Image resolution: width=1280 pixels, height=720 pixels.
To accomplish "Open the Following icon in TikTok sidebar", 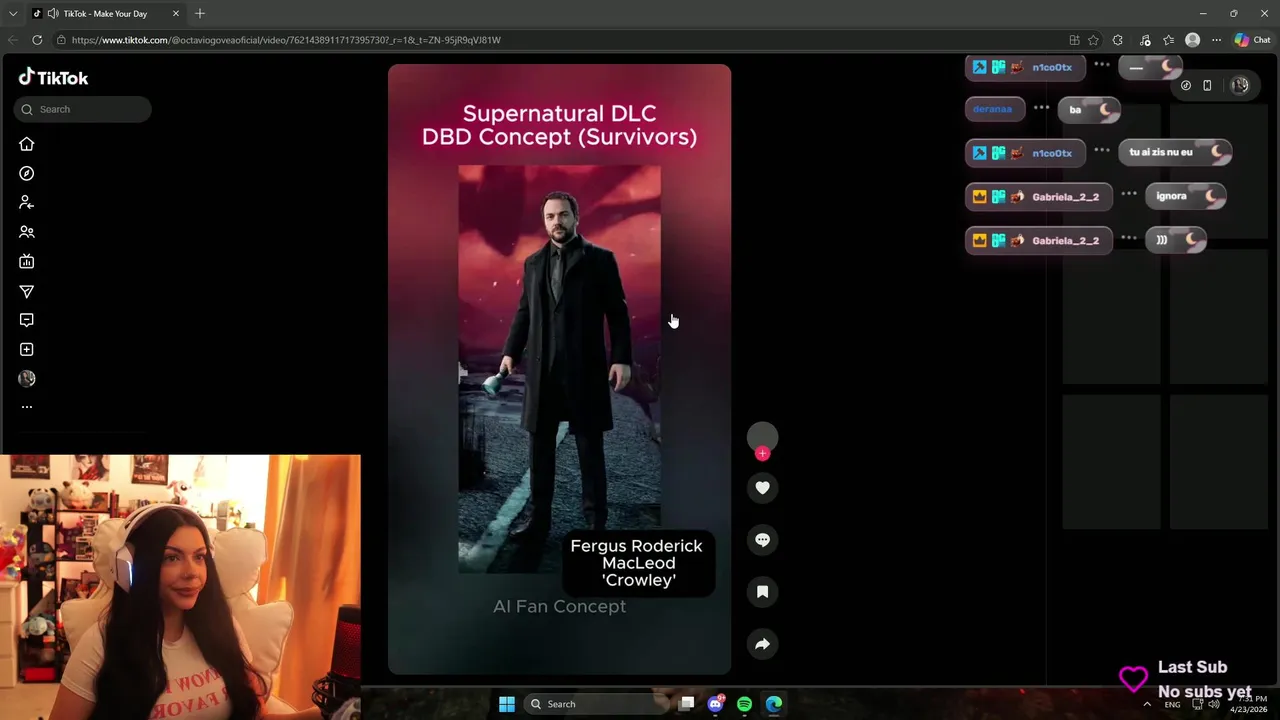I will [27, 202].
